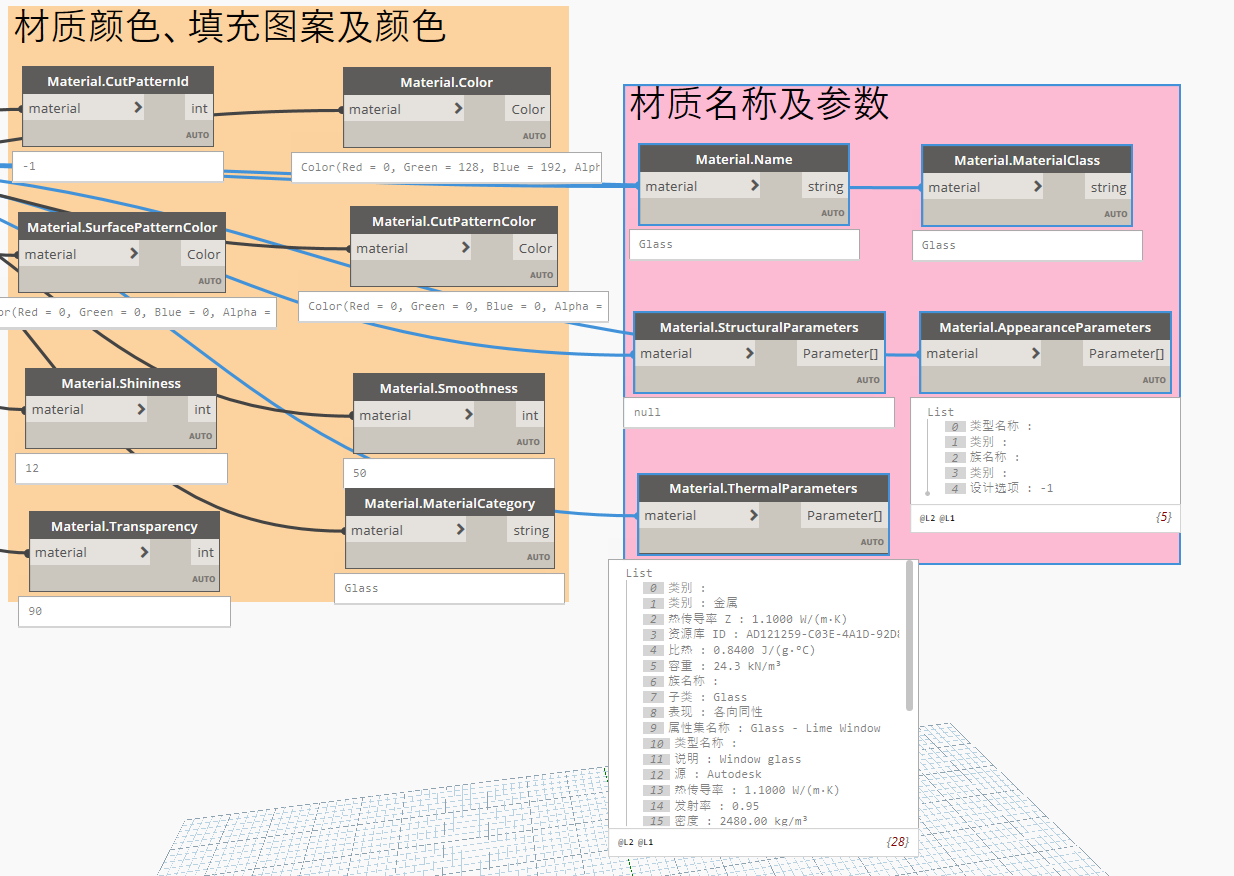Expand the input chevron on Material.StructuralParameters
This screenshot has height=876, width=1234.
coord(750,352)
